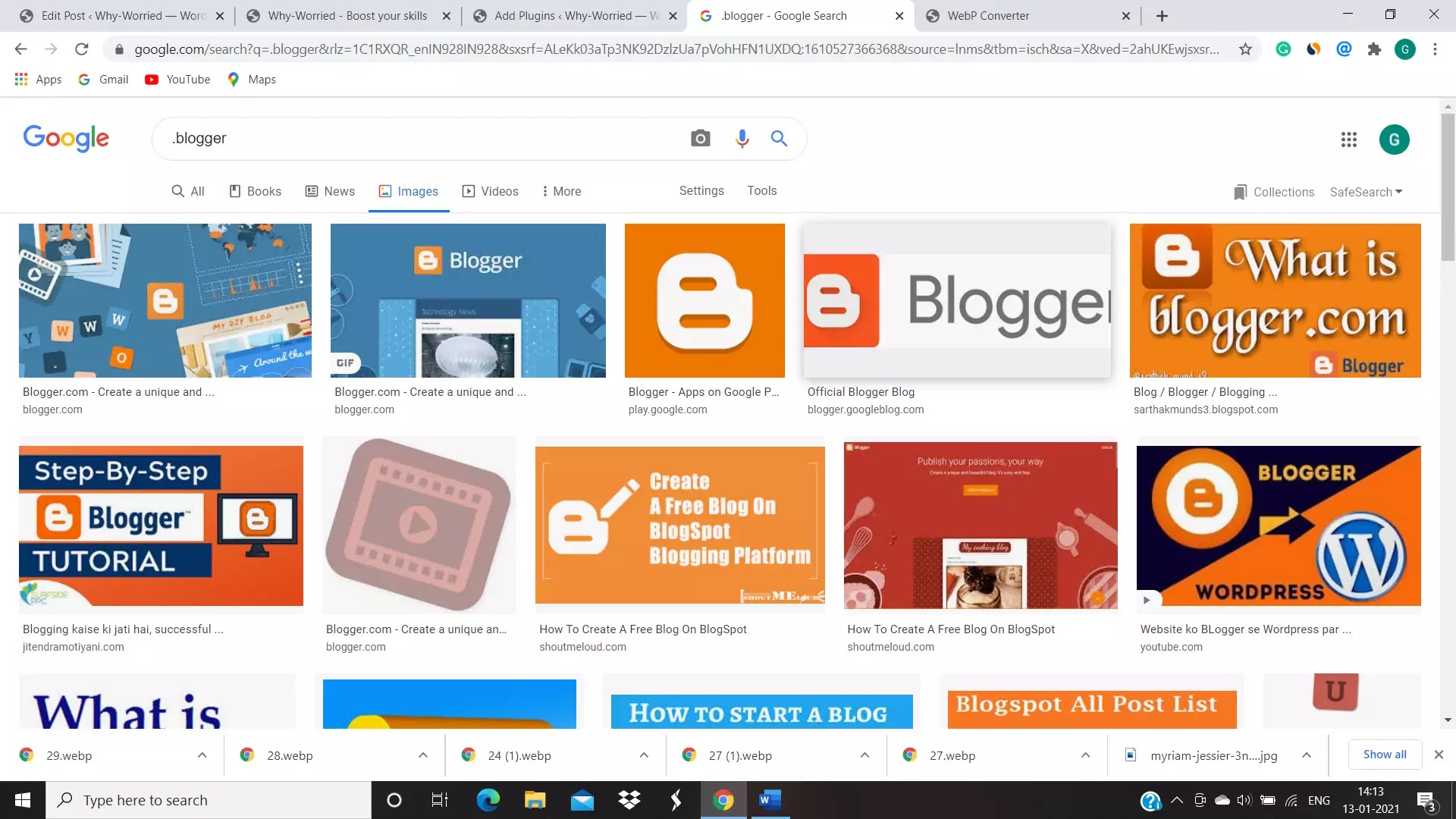Open the orange Blogger logo app image
This screenshot has width=1456, height=819.
(704, 300)
